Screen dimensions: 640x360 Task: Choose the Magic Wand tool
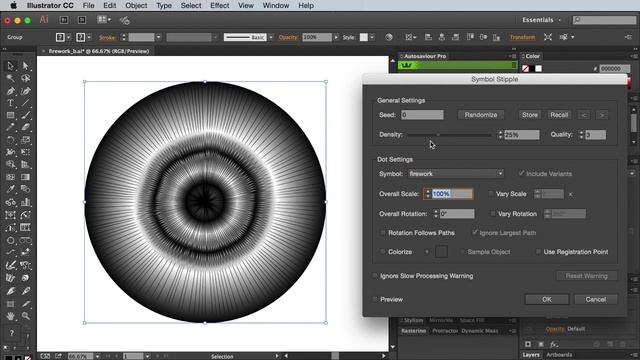11,78
